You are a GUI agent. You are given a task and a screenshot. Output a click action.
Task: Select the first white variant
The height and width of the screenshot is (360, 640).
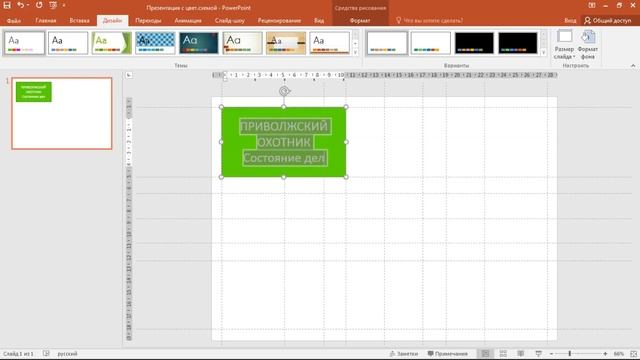point(387,43)
